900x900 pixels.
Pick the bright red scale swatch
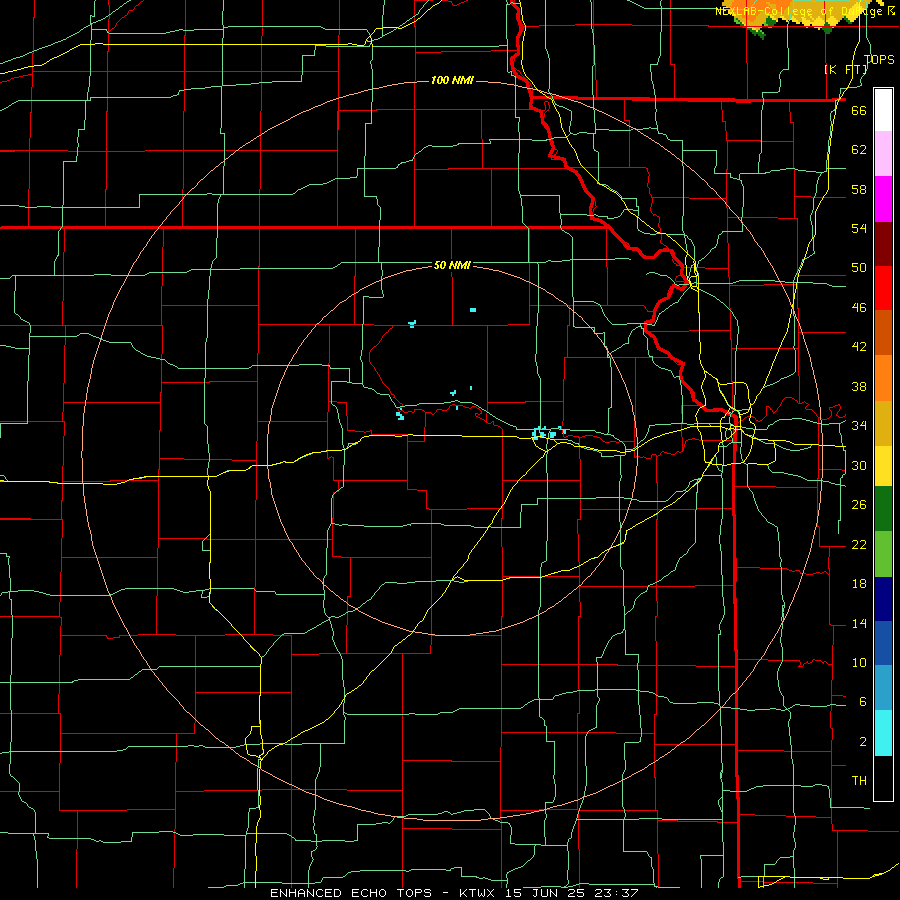(883, 288)
